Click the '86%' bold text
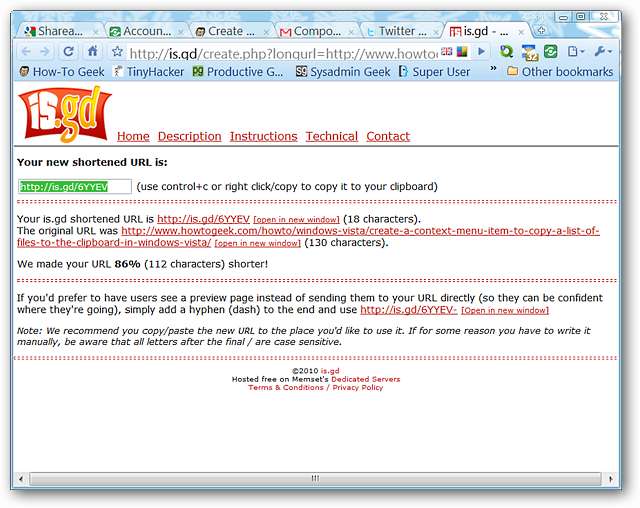The image size is (640, 508). 127,264
